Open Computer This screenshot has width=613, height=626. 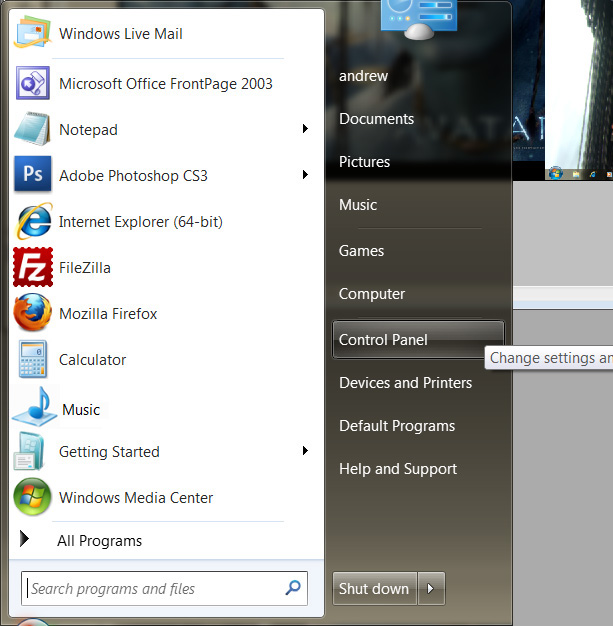(x=372, y=294)
